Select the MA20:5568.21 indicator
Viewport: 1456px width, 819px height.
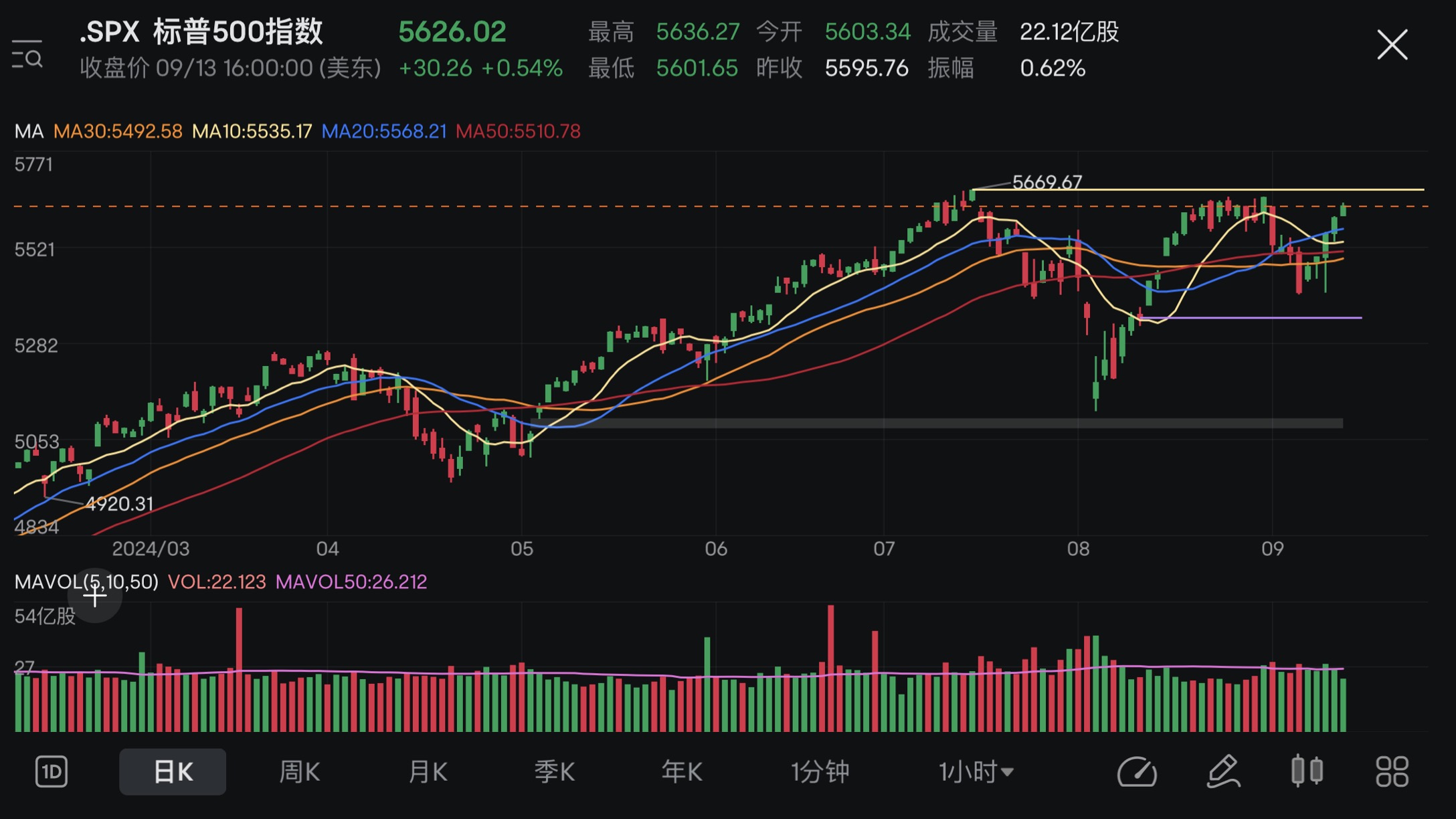pos(384,131)
